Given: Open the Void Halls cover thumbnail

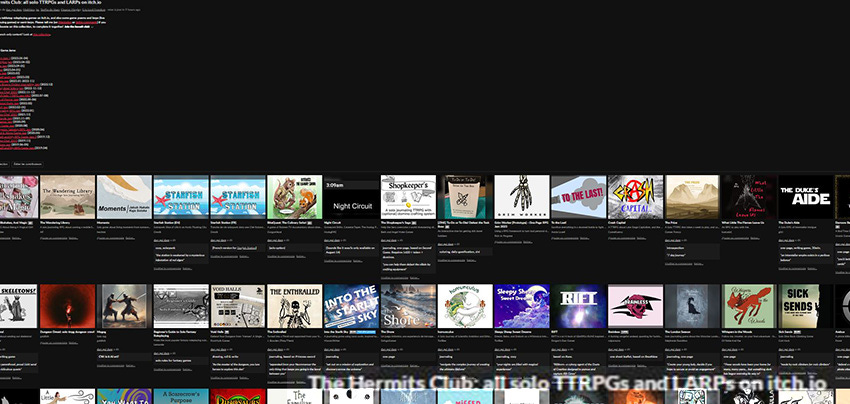Looking at the screenshot, I should click(x=238, y=306).
